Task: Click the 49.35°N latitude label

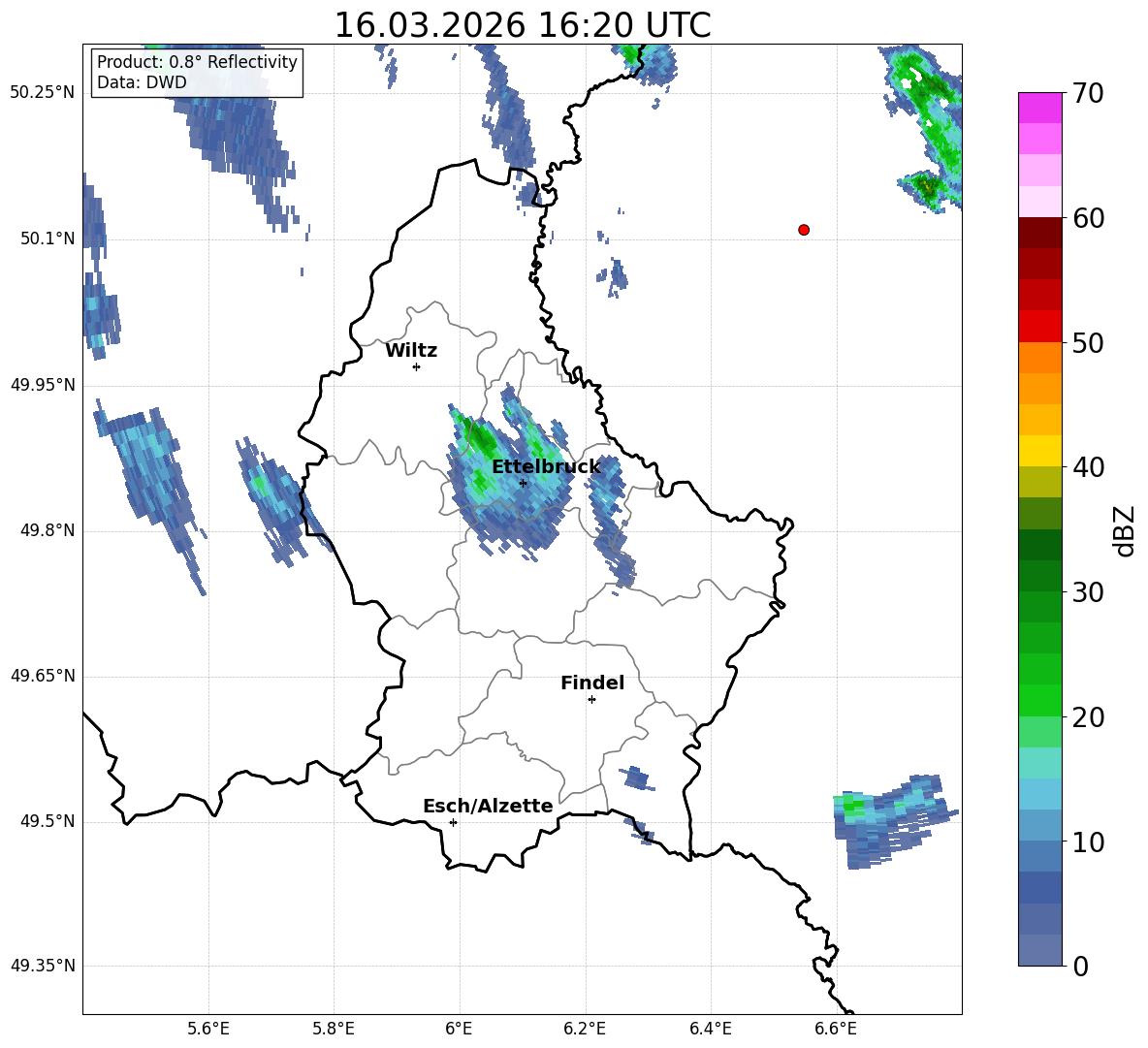Action: [43, 966]
